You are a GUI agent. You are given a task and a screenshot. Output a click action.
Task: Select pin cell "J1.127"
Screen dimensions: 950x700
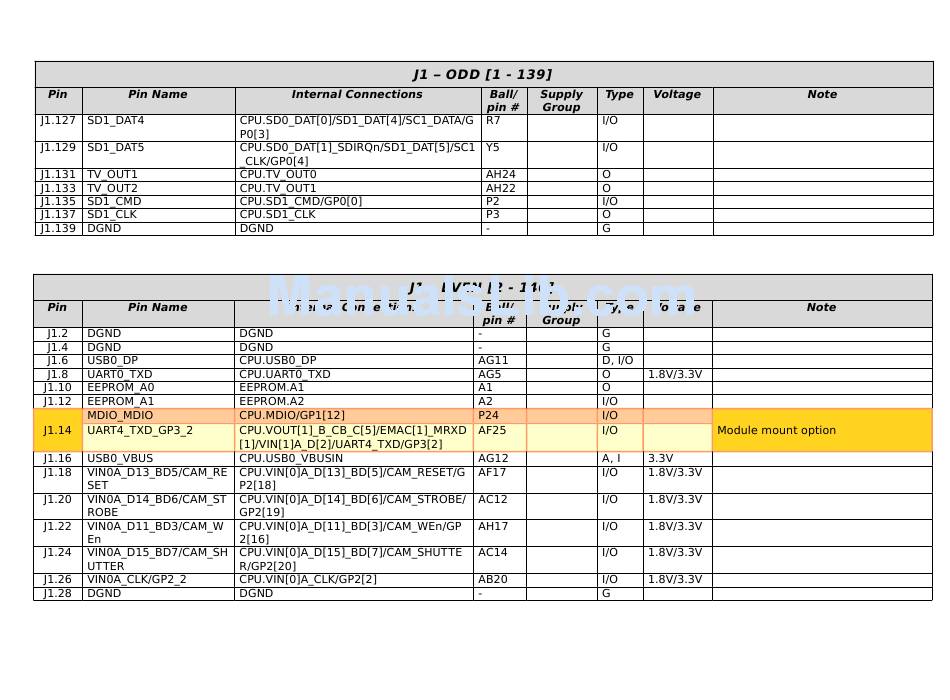point(58,121)
